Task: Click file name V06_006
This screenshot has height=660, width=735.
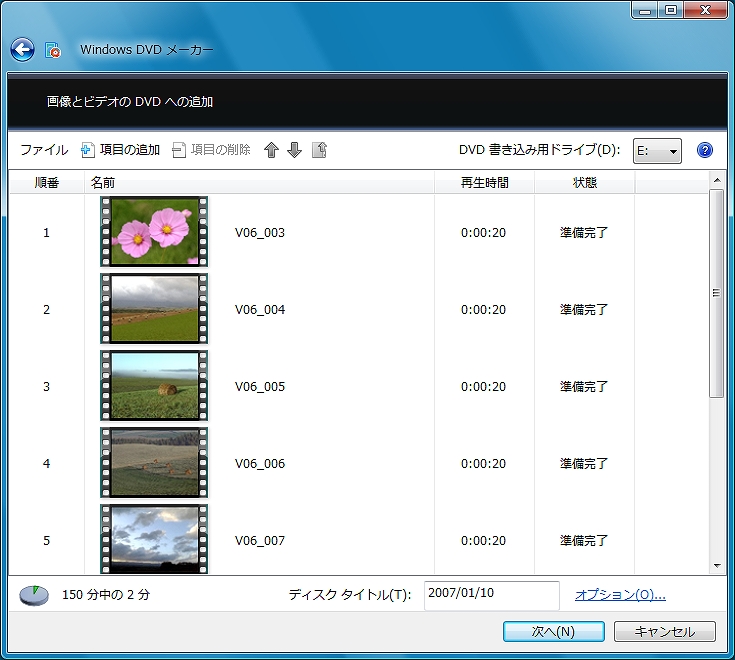Action: 260,463
